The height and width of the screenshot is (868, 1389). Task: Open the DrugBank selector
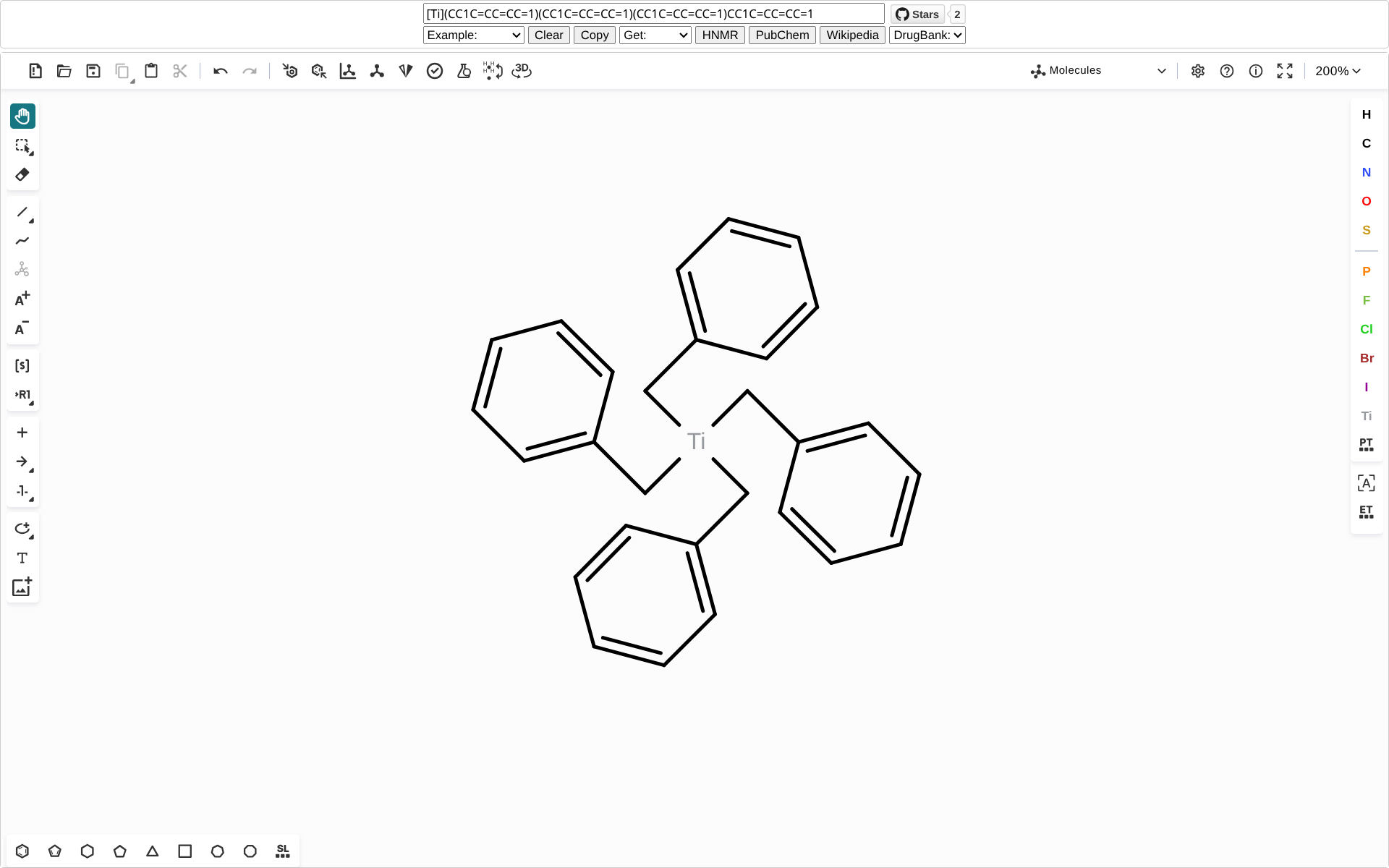click(927, 35)
